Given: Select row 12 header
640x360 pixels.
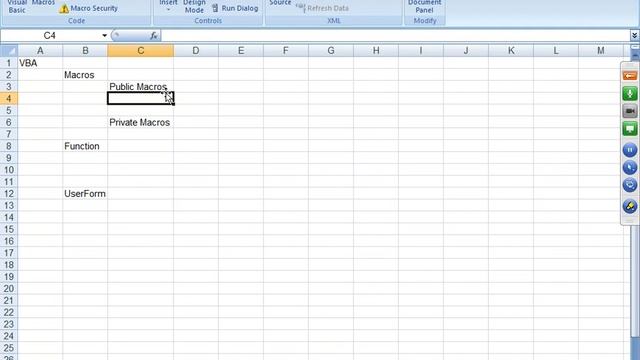Looking at the screenshot, I should coord(9,193).
